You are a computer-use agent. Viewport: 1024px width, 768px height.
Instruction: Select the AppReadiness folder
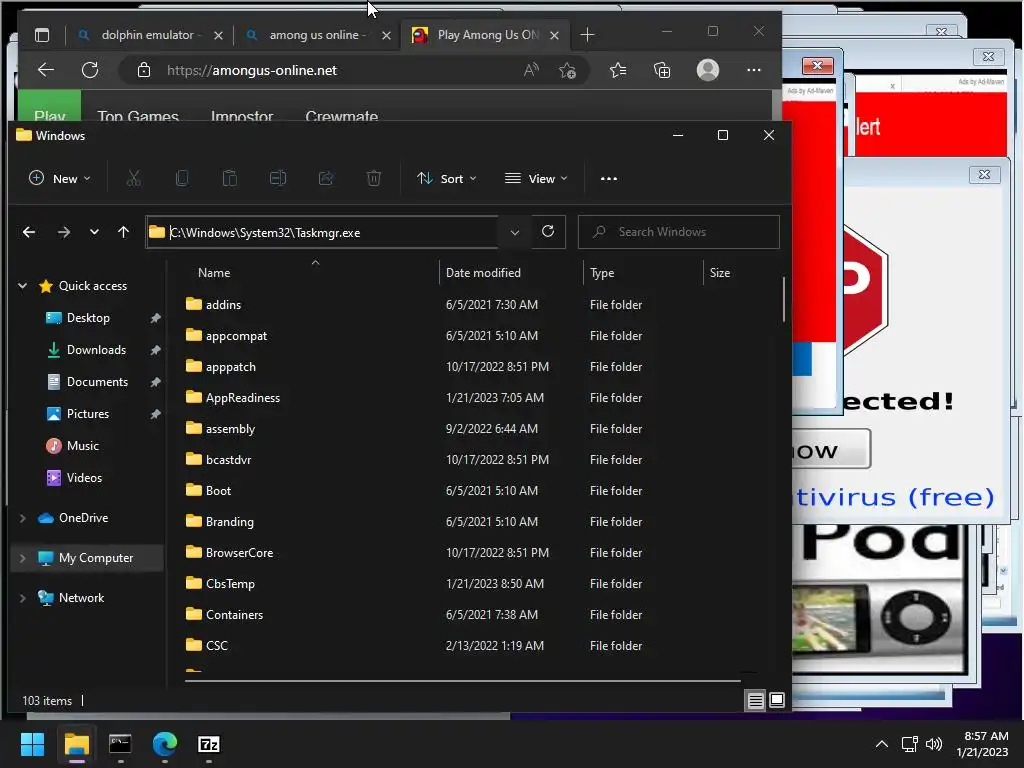click(x=242, y=398)
